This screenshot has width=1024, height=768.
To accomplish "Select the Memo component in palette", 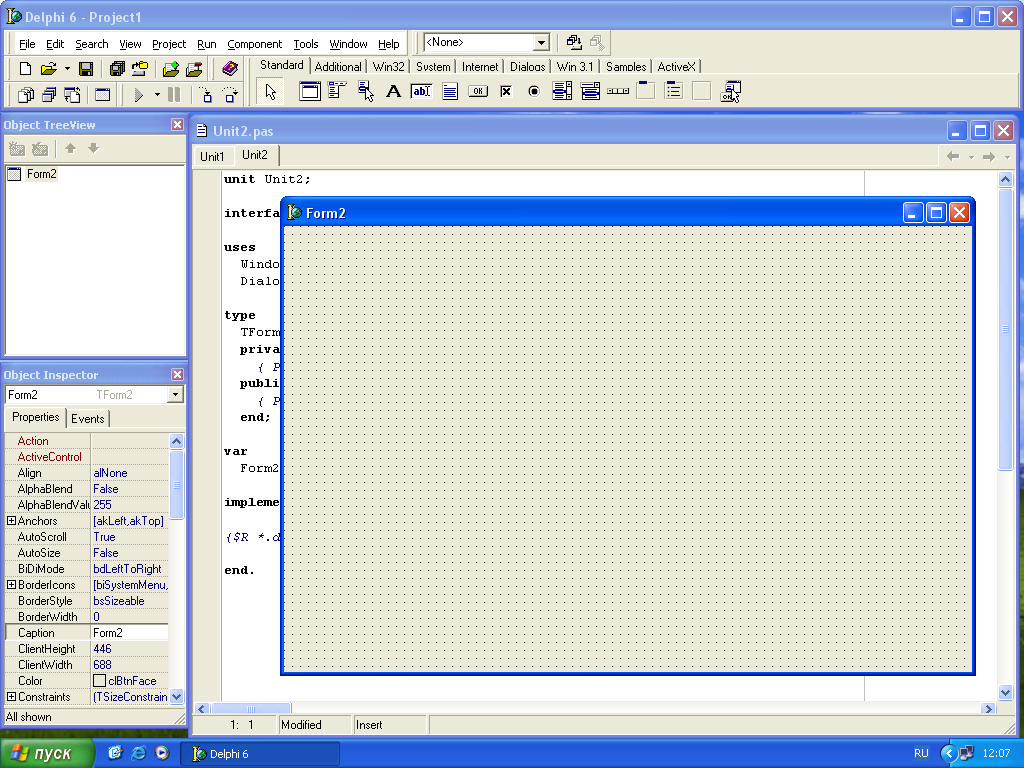I will (449, 92).
